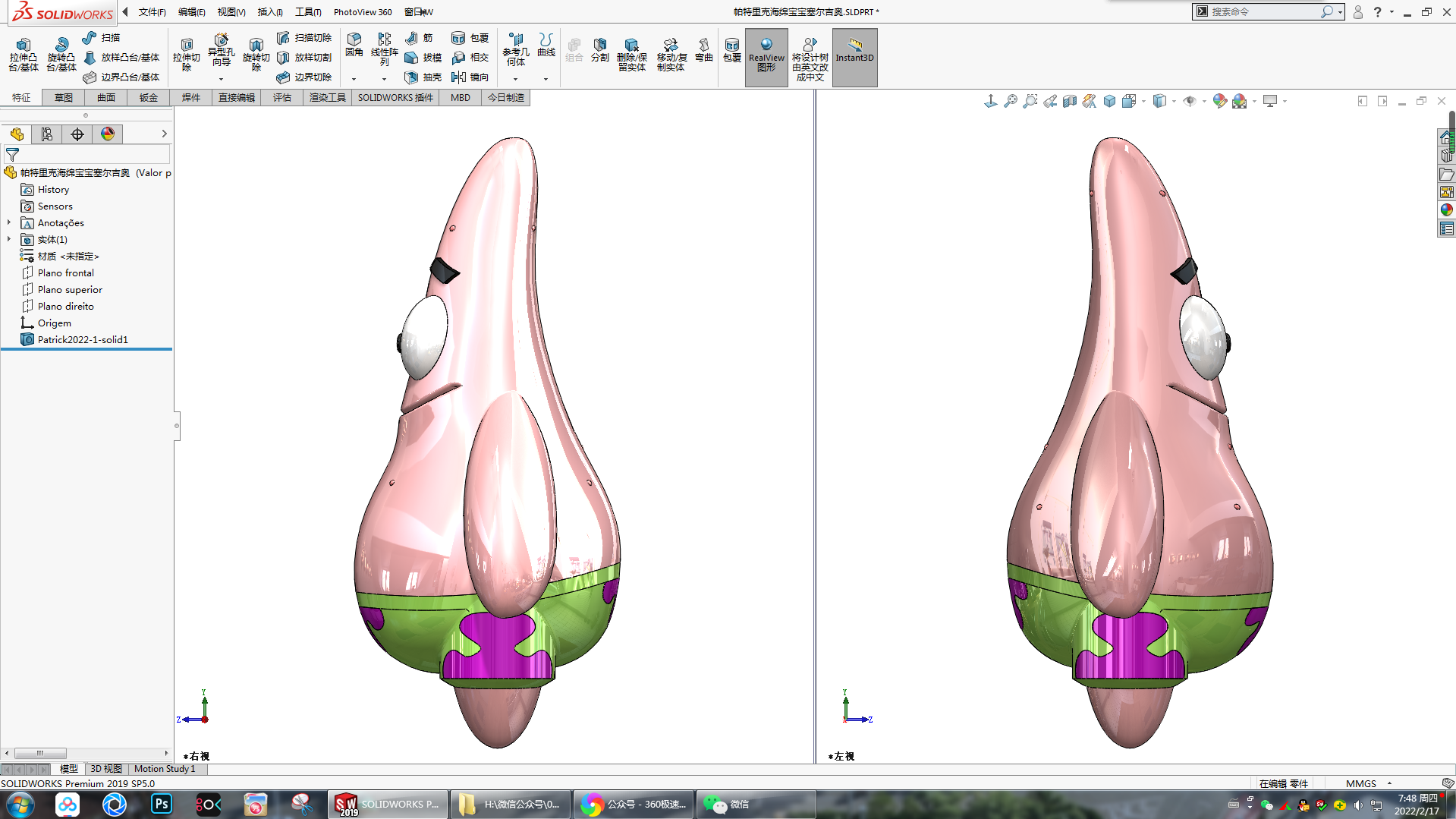Select the 拉伸凸台/基体 extrude boss tool
The width and height of the screenshot is (1456, 819).
click(24, 55)
